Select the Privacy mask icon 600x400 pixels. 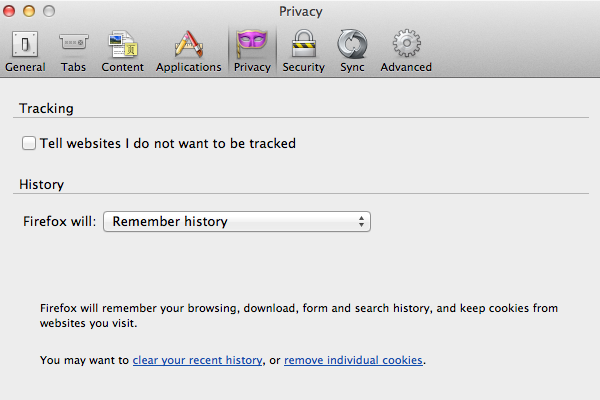[x=252, y=44]
